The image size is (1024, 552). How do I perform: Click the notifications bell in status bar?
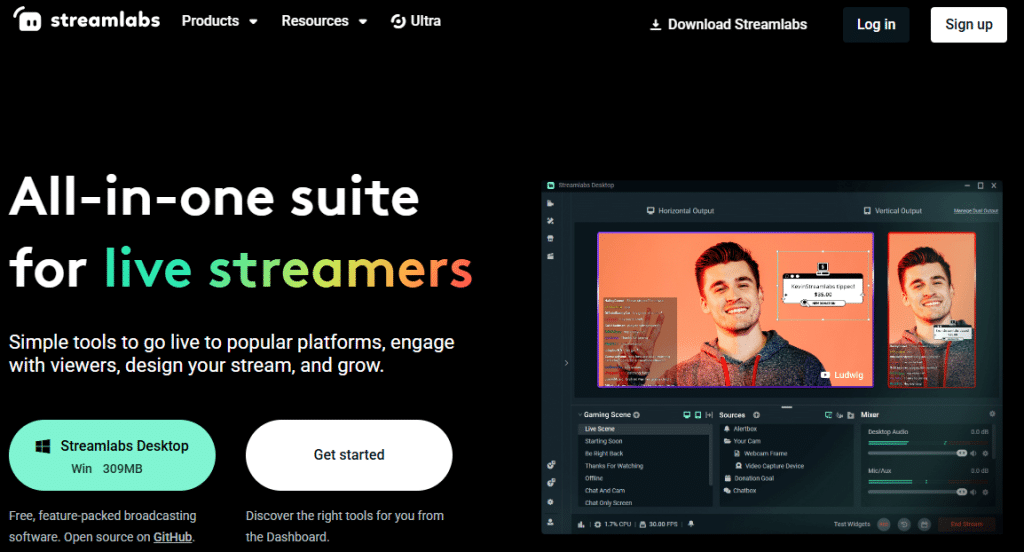tap(691, 524)
